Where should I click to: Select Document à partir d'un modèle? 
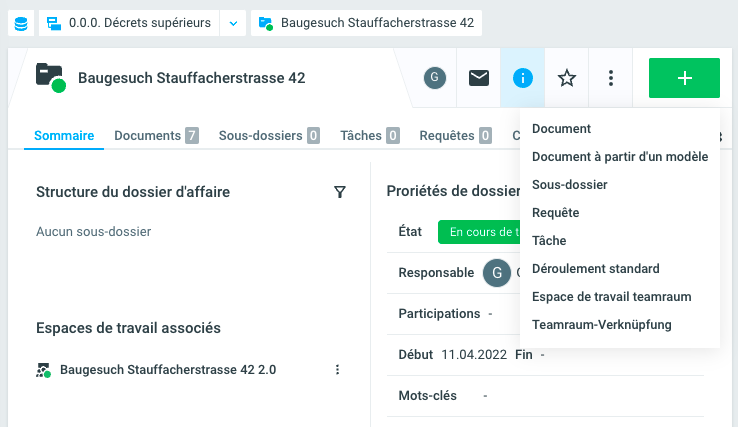(620, 157)
